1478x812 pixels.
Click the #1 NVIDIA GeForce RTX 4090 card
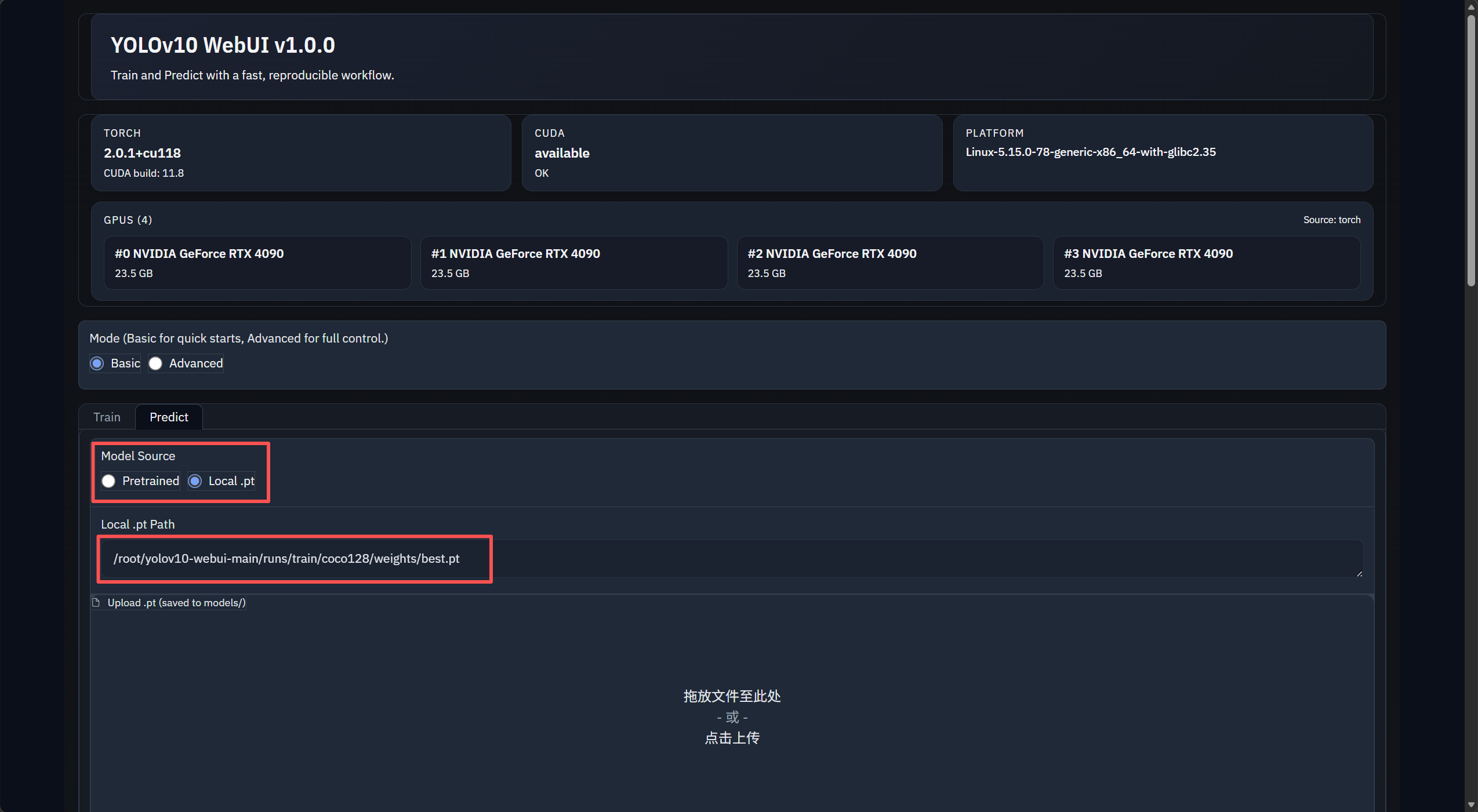point(573,263)
